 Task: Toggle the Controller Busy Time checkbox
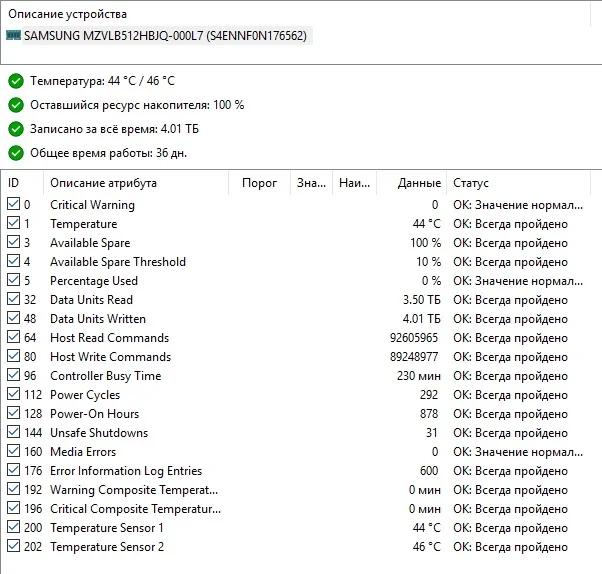tap(13, 375)
